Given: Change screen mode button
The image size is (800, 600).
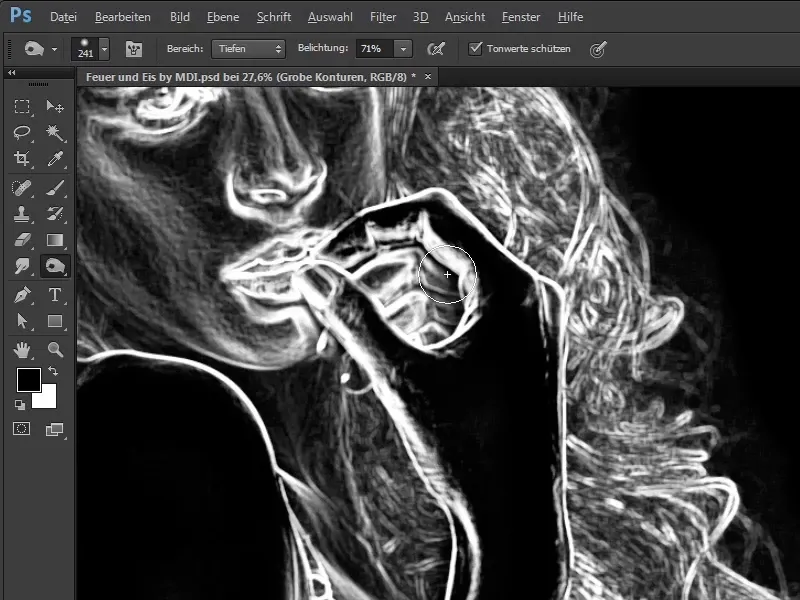Looking at the screenshot, I should (x=55, y=429).
